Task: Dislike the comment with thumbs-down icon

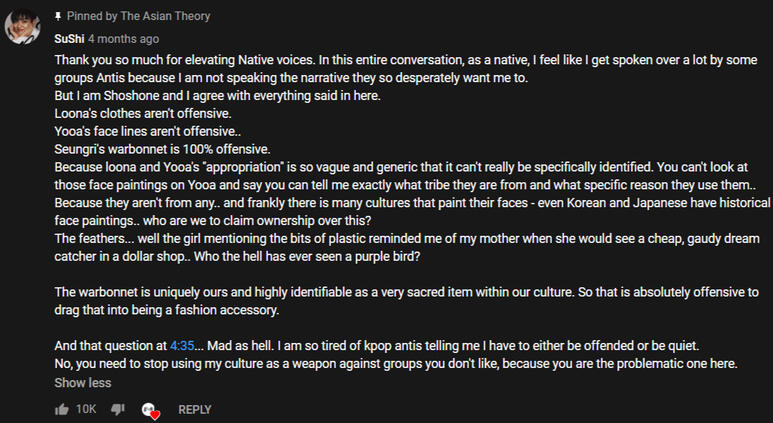Action: tap(117, 409)
